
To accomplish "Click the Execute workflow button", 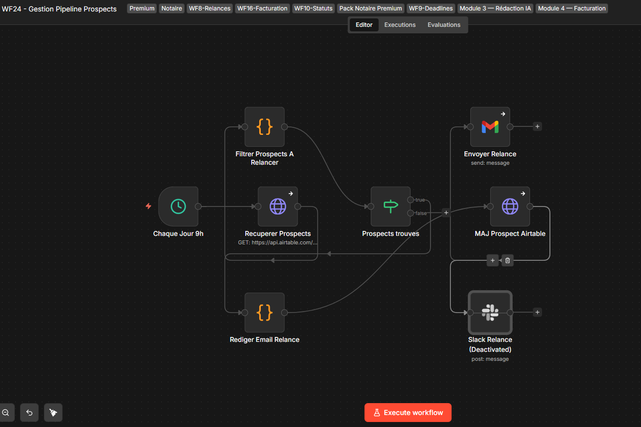I will point(408,412).
